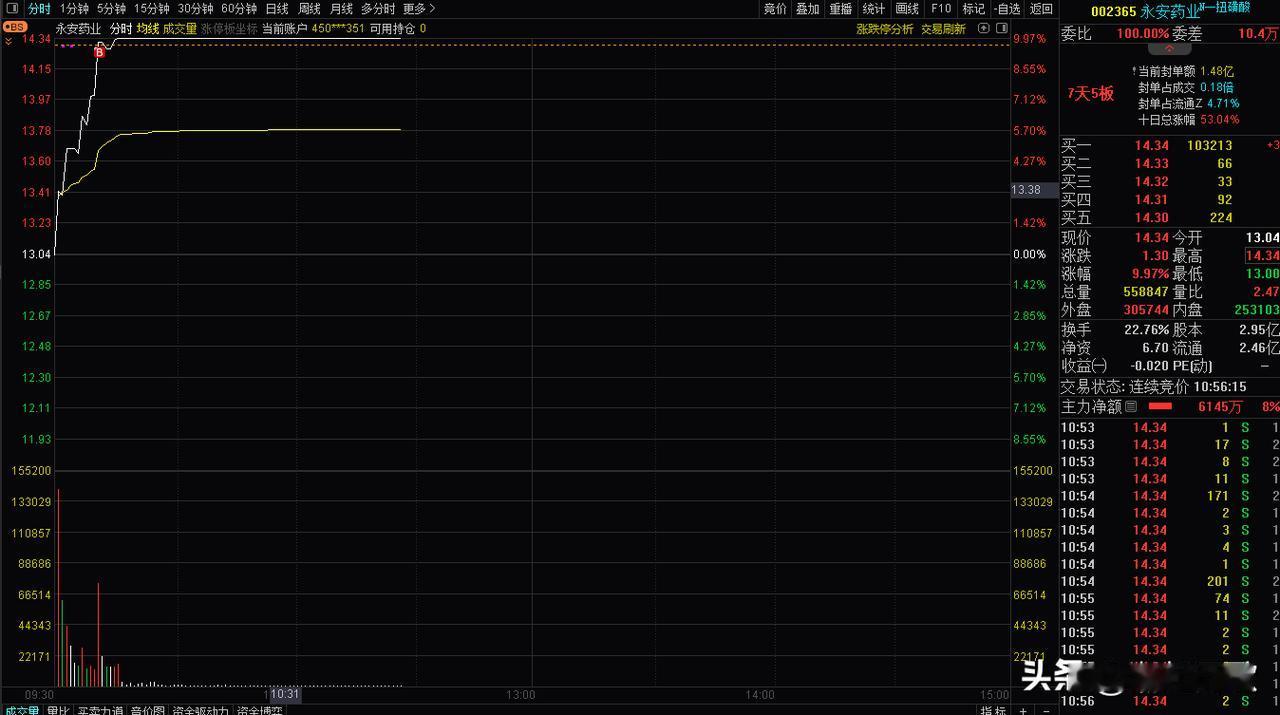Click the 买四 bid row at 14.31

coord(1170,200)
